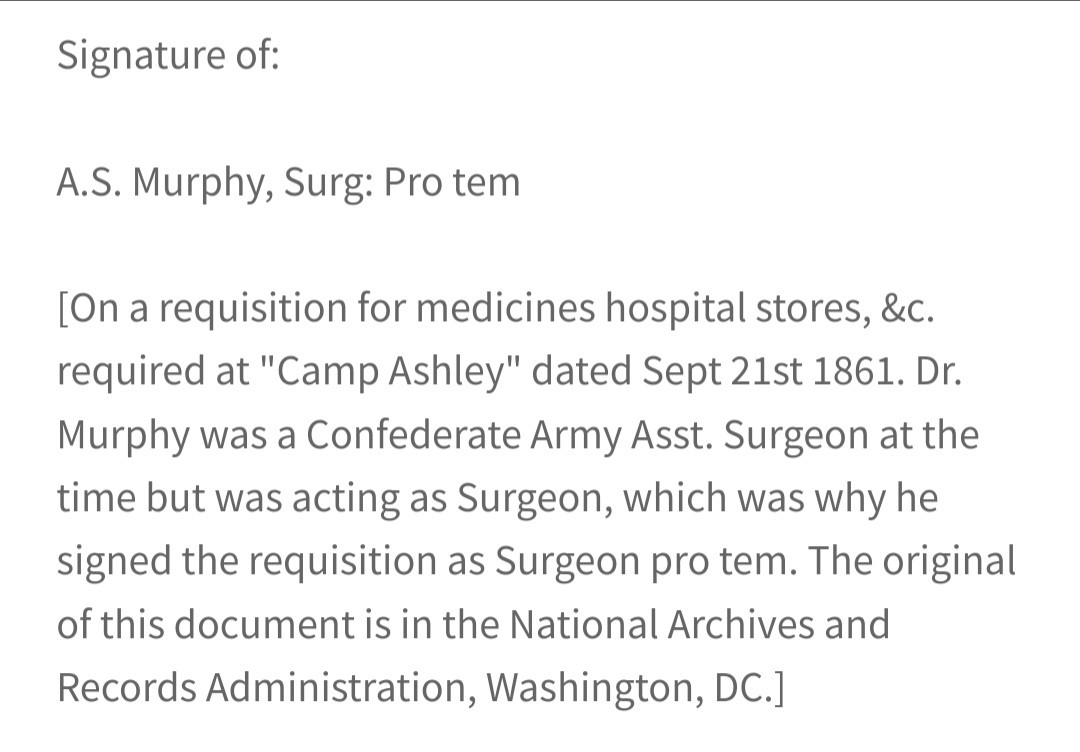Click the phrase "signed the requisition"
The image size is (1080, 752).
(247, 561)
